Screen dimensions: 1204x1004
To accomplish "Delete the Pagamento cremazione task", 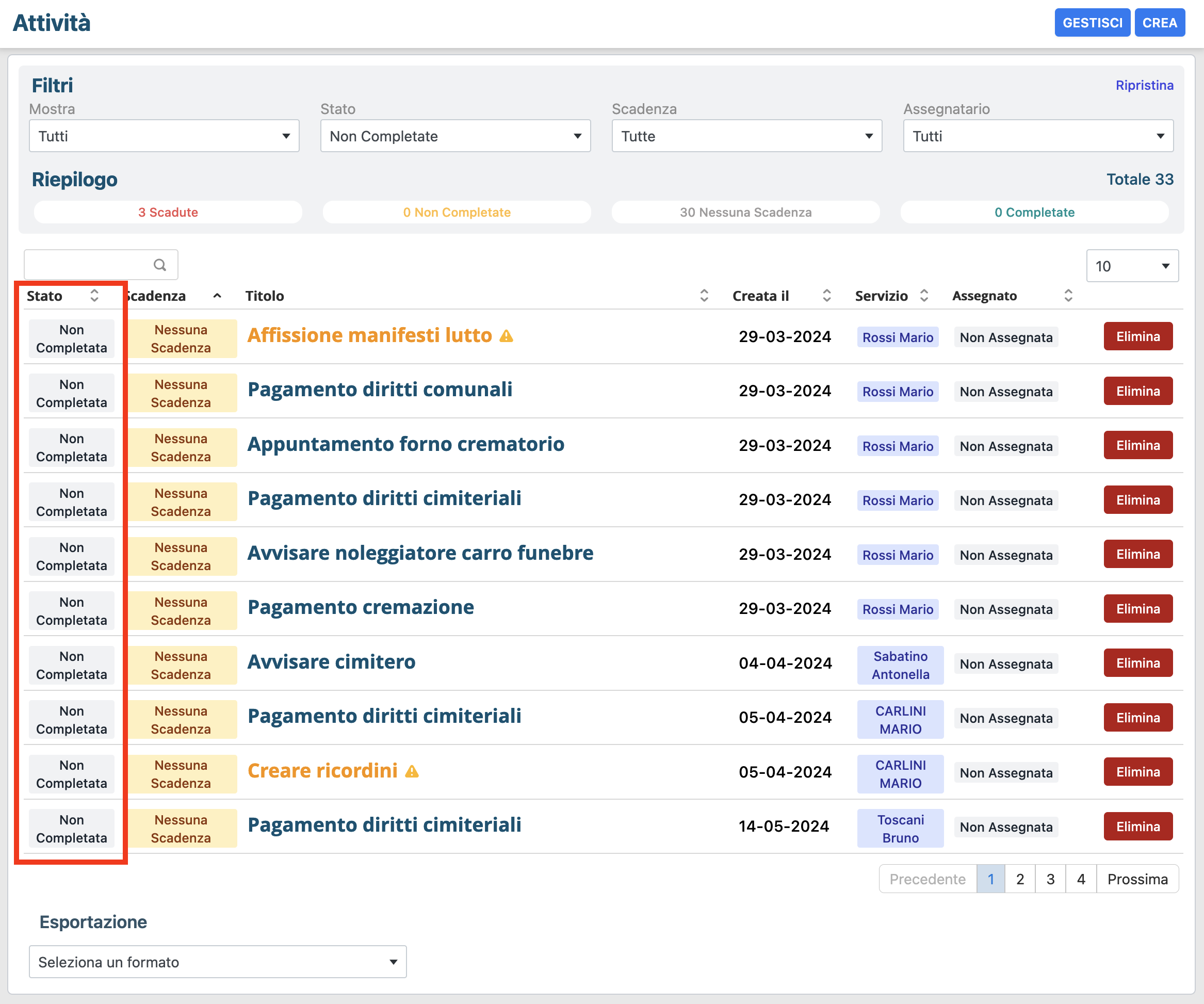I will click(x=1137, y=609).
